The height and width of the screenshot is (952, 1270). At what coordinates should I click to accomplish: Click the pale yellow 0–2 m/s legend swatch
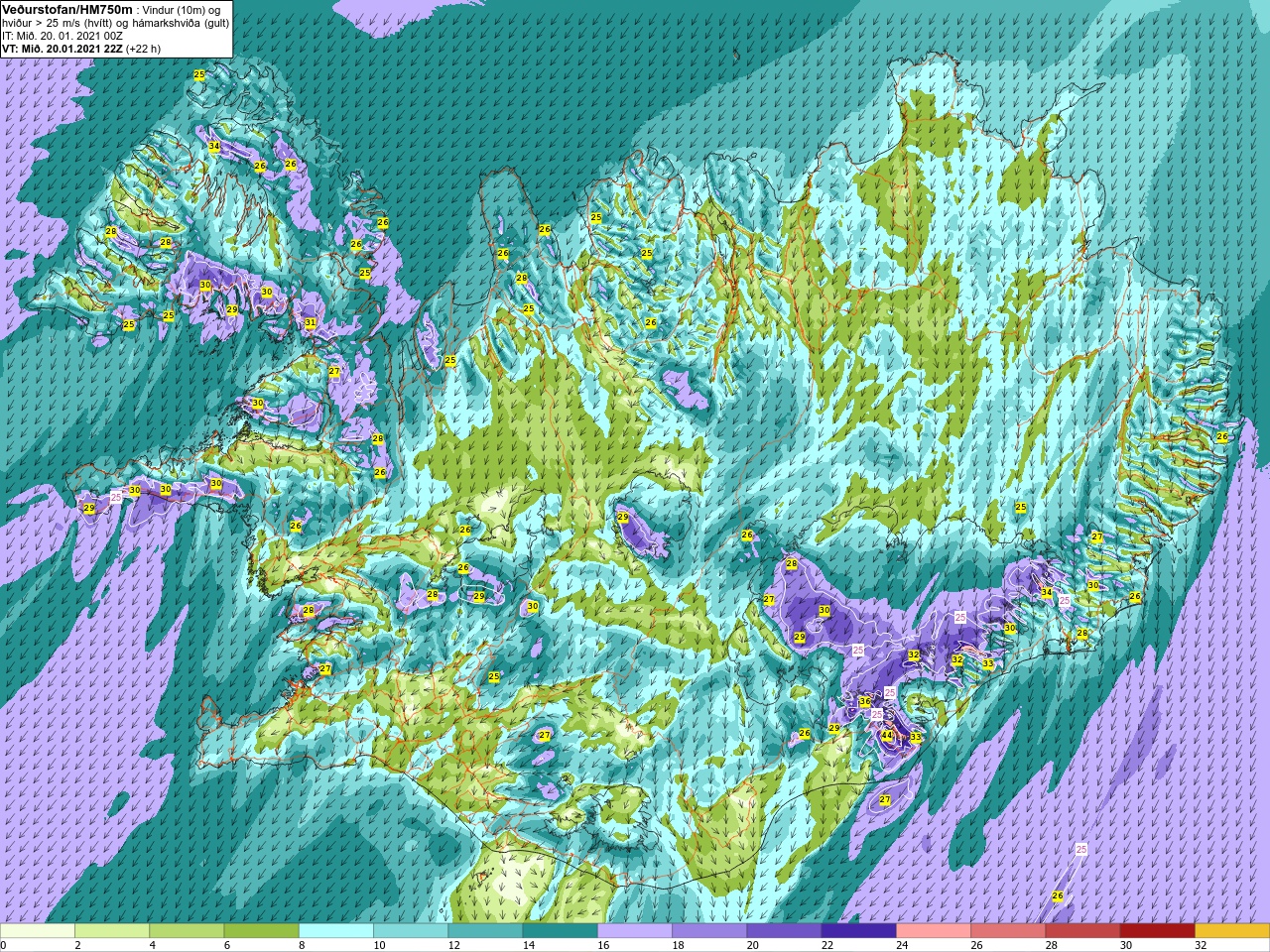click(38, 931)
